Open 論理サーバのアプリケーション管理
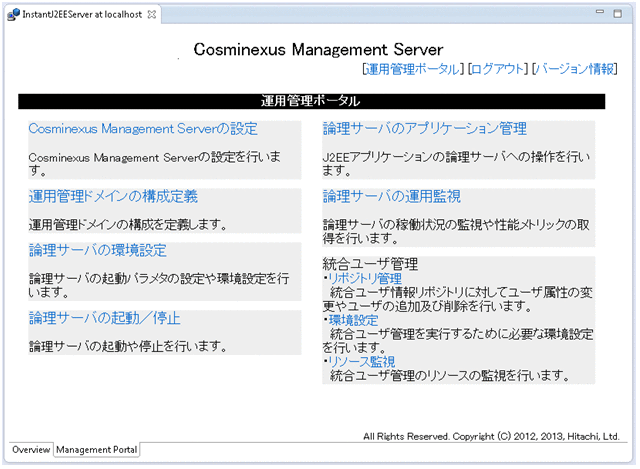This screenshot has height=469, width=640. [424, 129]
